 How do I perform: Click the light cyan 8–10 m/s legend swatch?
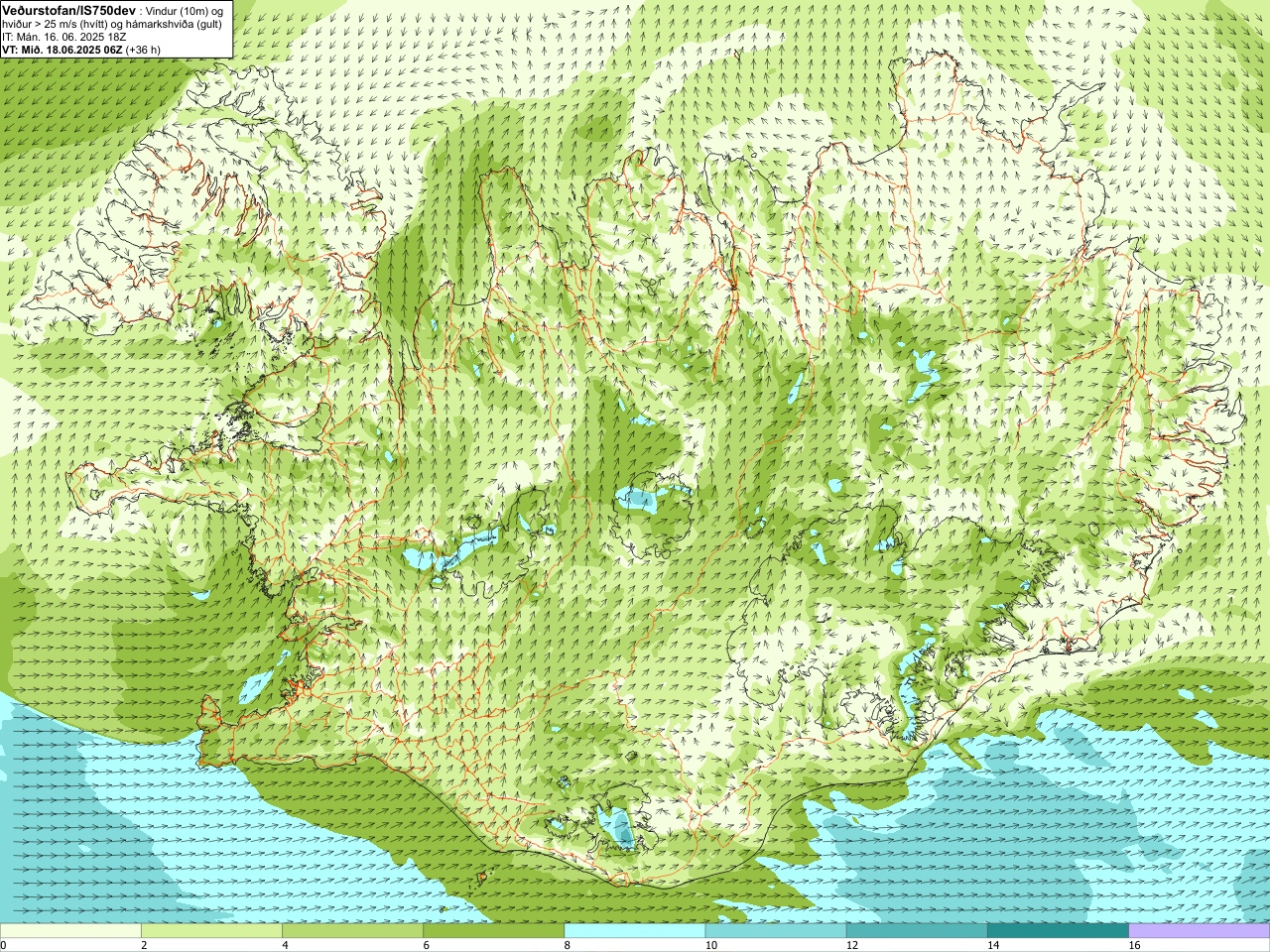(x=635, y=930)
